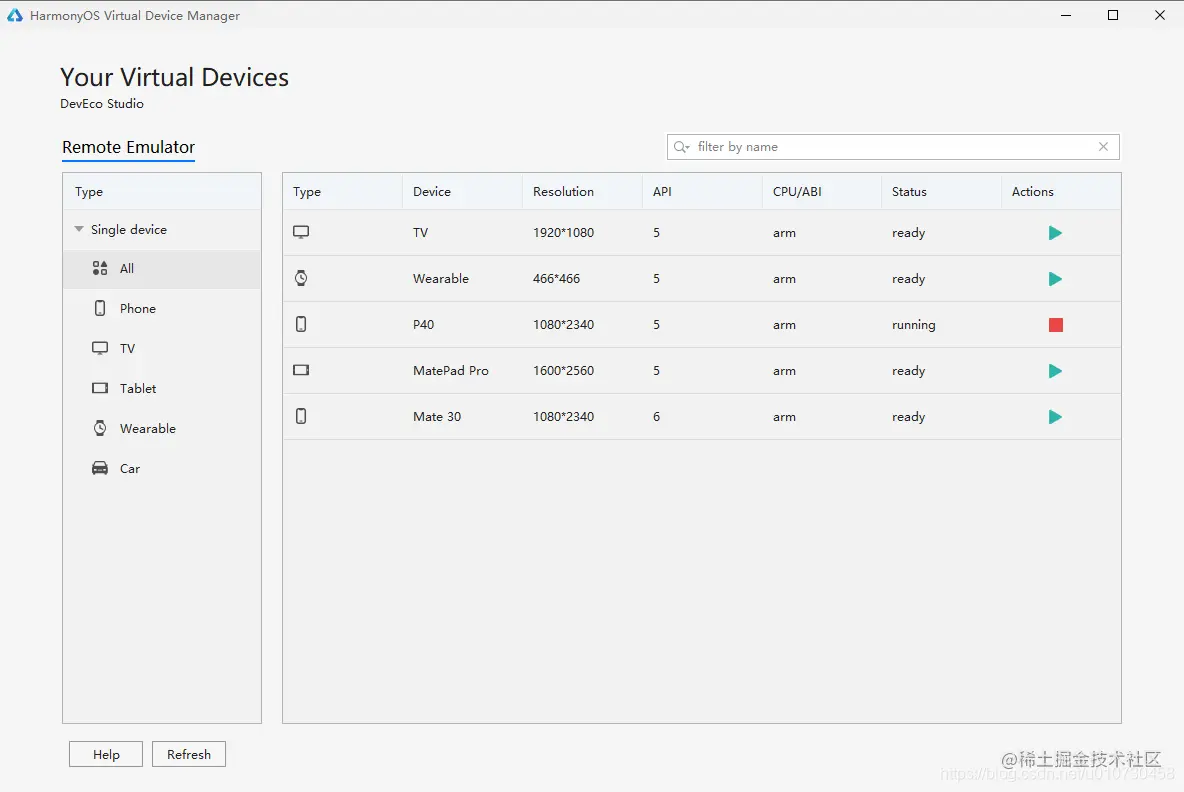This screenshot has height=792, width=1184.
Task: Filter devices by Car category
Action: coord(162,468)
